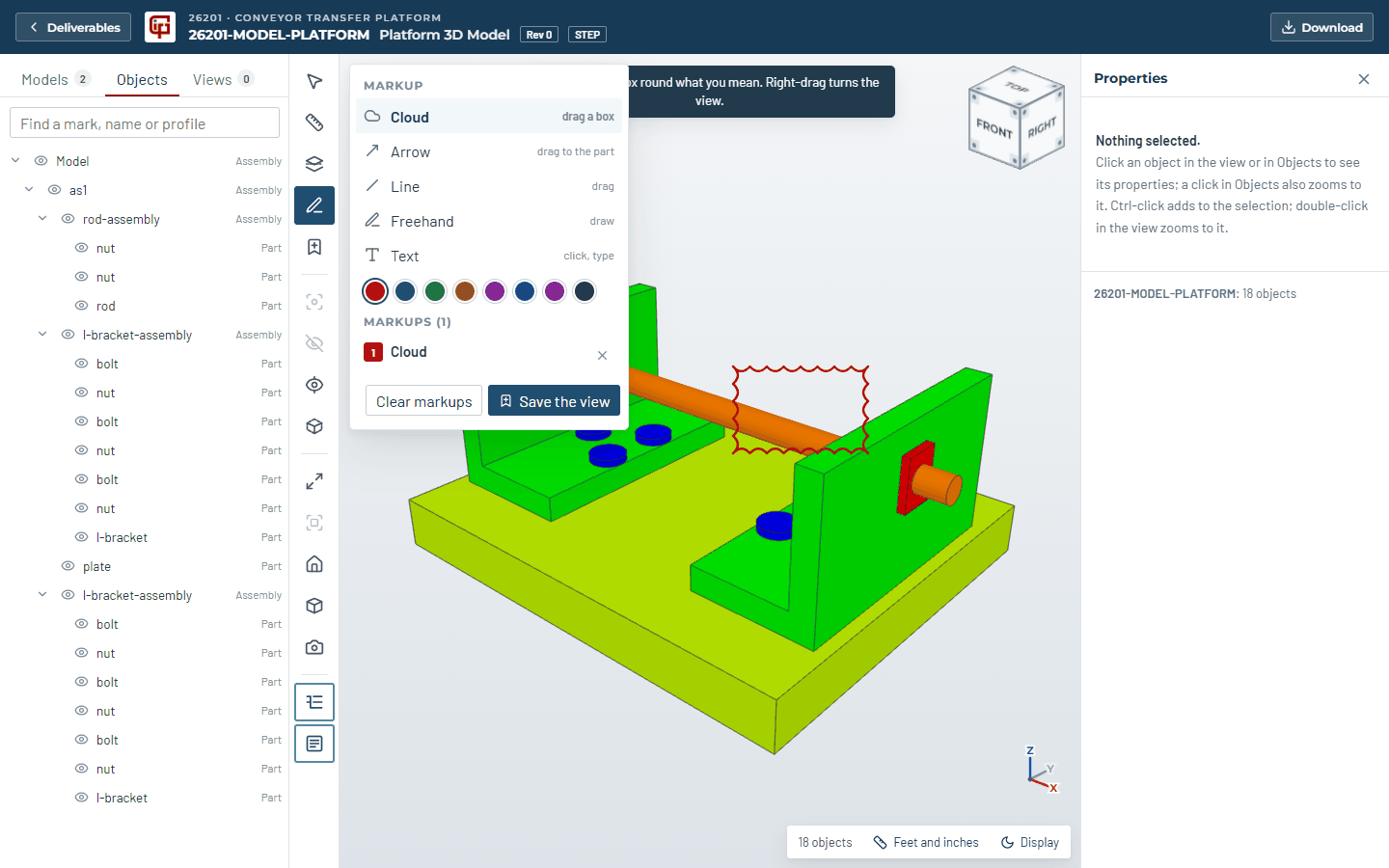Click the TOP face of the view cube
The width and height of the screenshot is (1389, 868).
click(1017, 88)
